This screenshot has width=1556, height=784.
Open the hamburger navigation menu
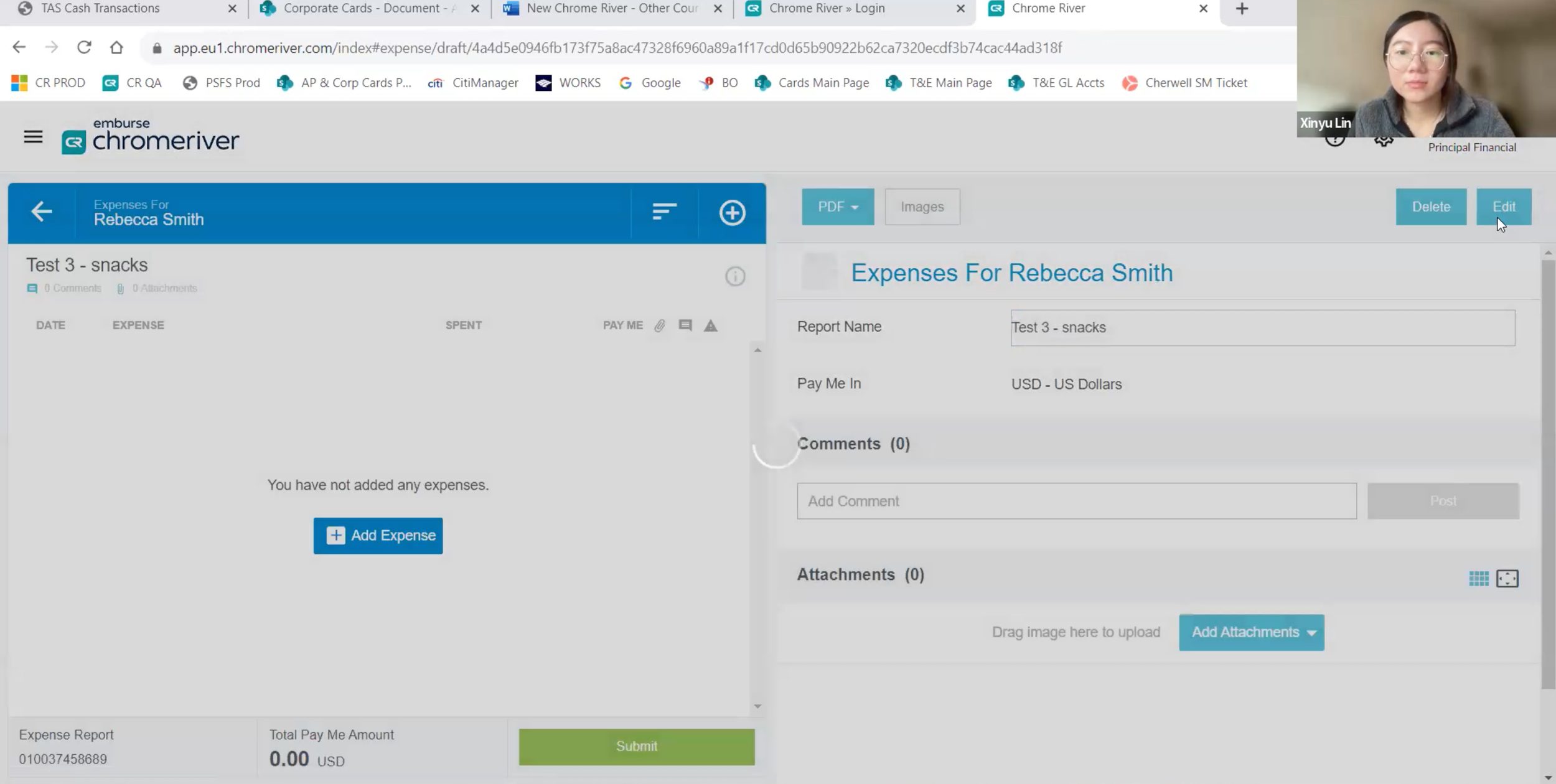click(33, 137)
